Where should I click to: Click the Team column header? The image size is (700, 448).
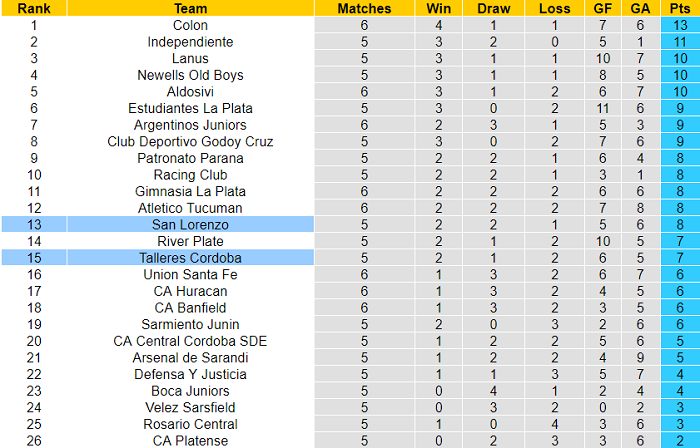[190, 8]
